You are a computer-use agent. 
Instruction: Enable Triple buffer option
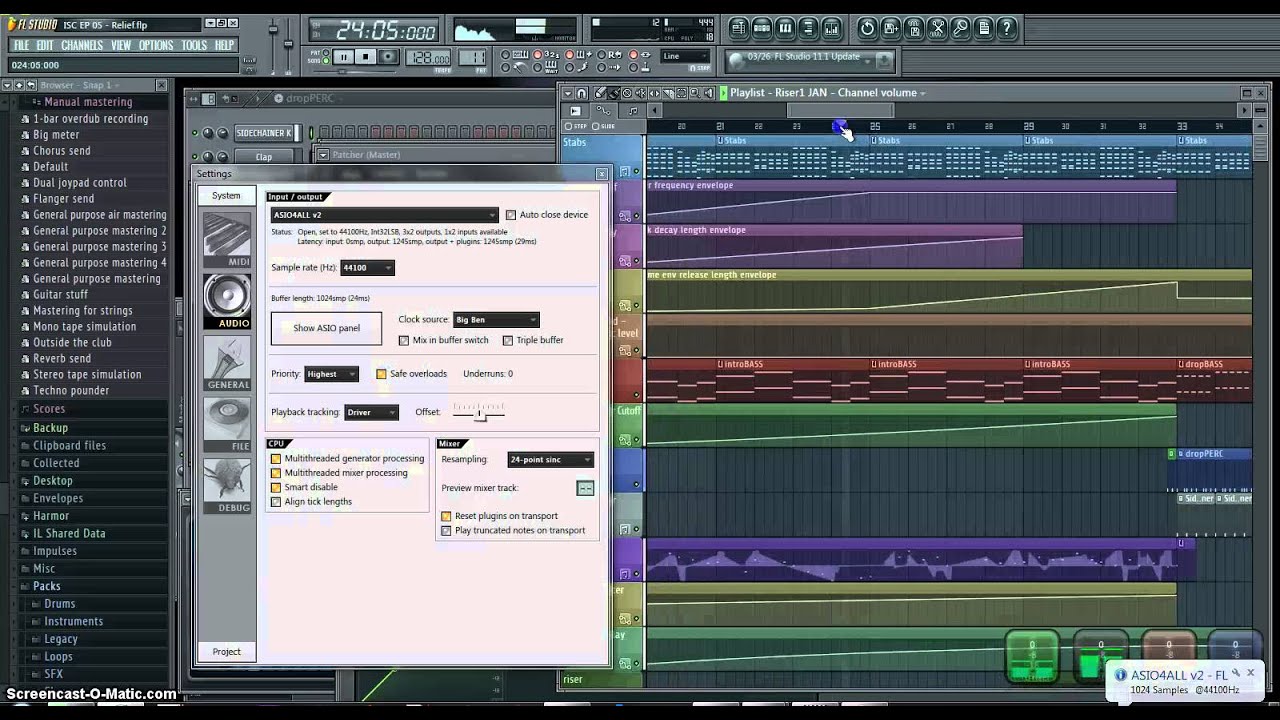coord(508,340)
